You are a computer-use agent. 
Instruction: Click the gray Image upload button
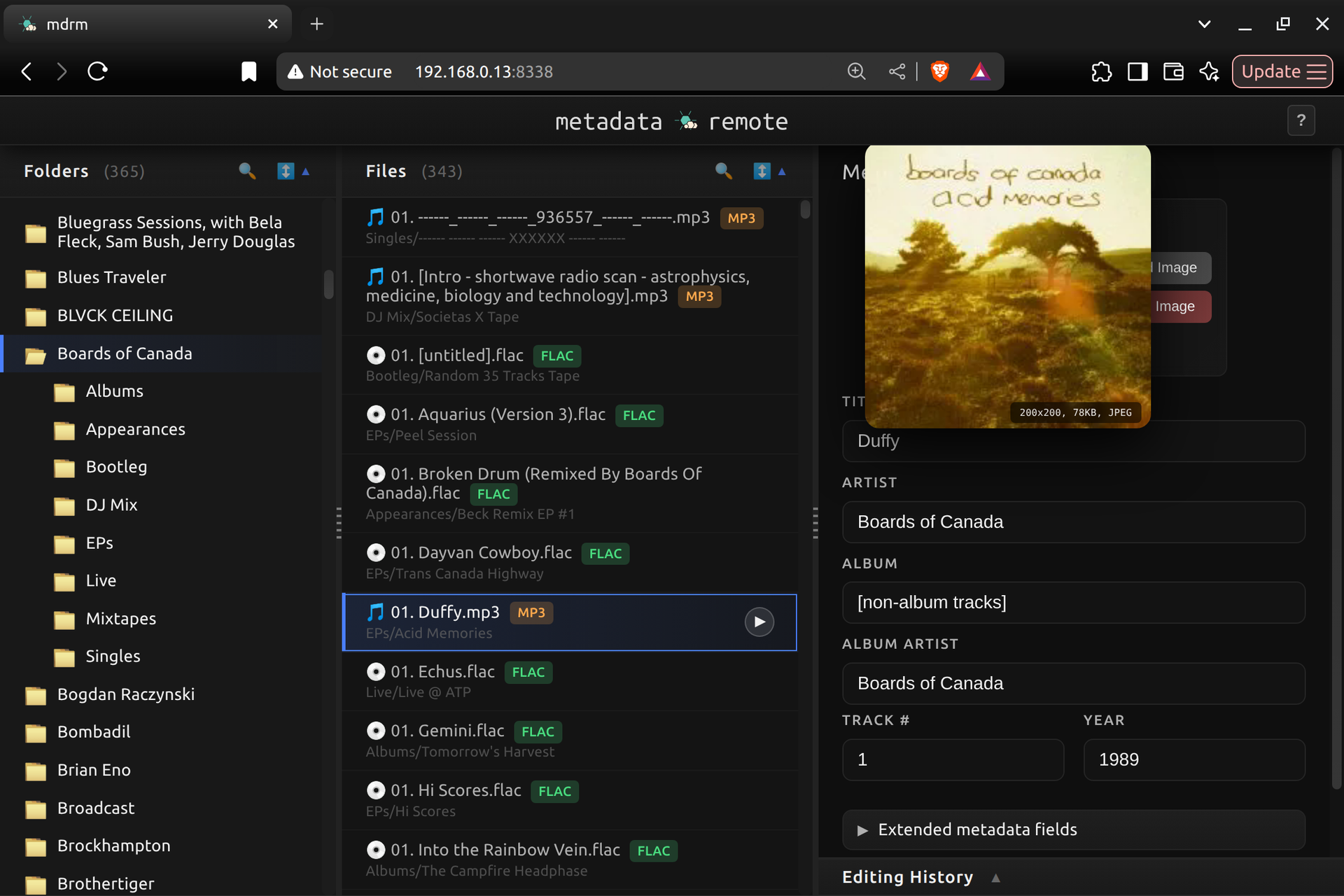tap(1179, 267)
